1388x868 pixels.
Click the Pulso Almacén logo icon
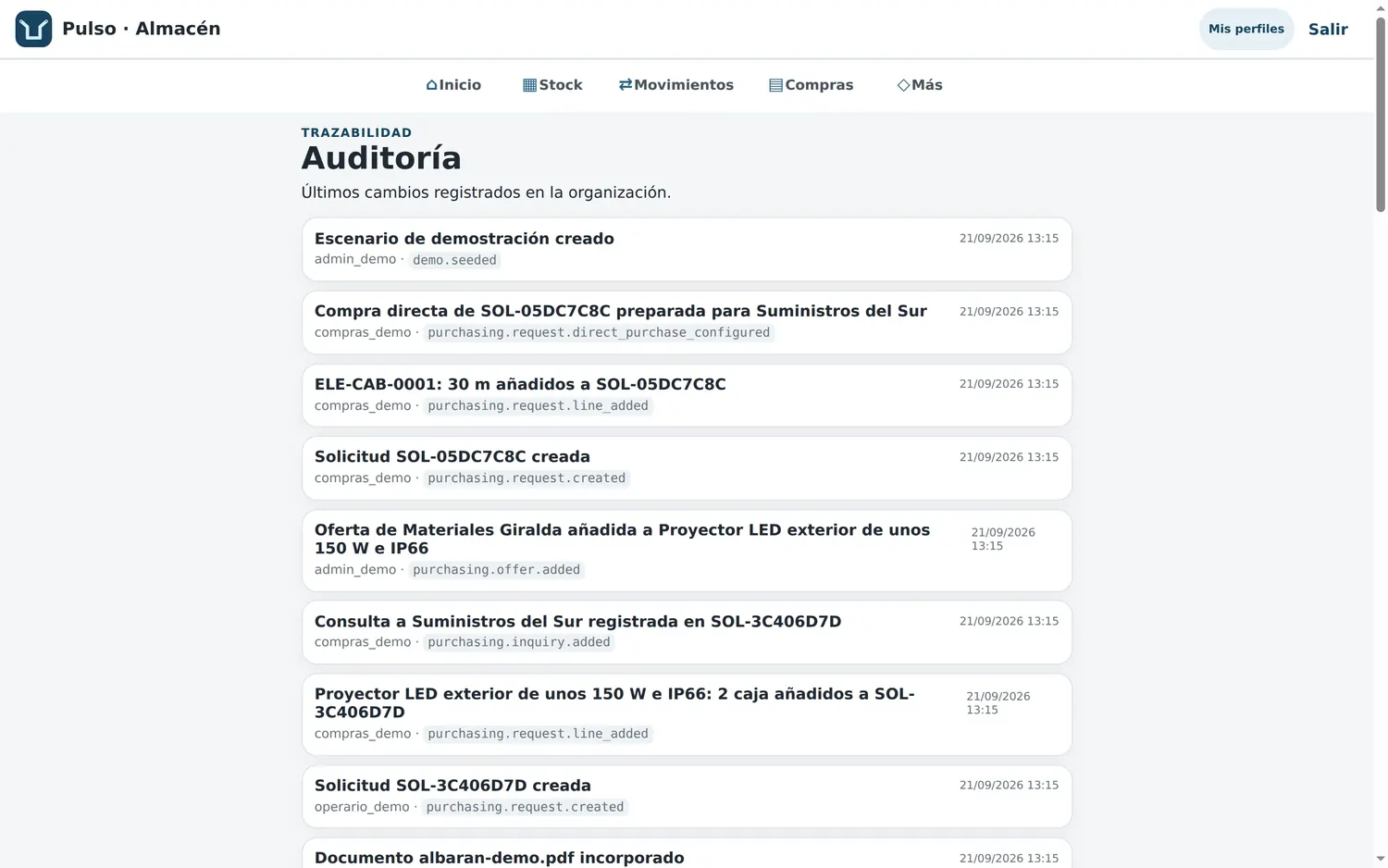point(33,29)
